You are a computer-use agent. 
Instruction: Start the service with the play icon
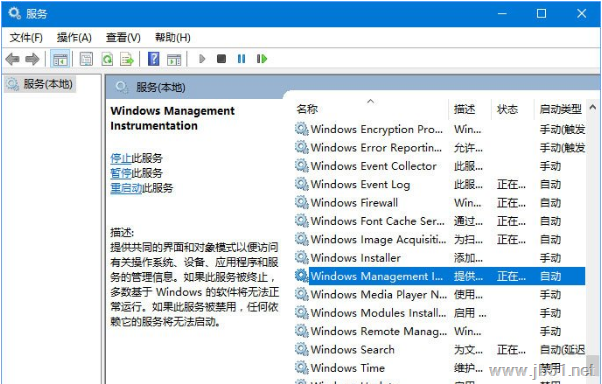(x=202, y=59)
